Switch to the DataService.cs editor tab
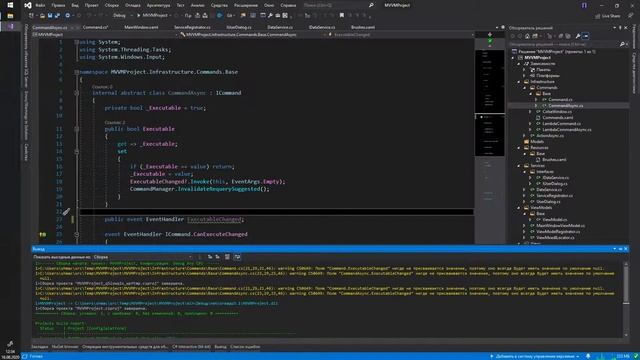The width and height of the screenshot is (640, 360). tap(280, 27)
